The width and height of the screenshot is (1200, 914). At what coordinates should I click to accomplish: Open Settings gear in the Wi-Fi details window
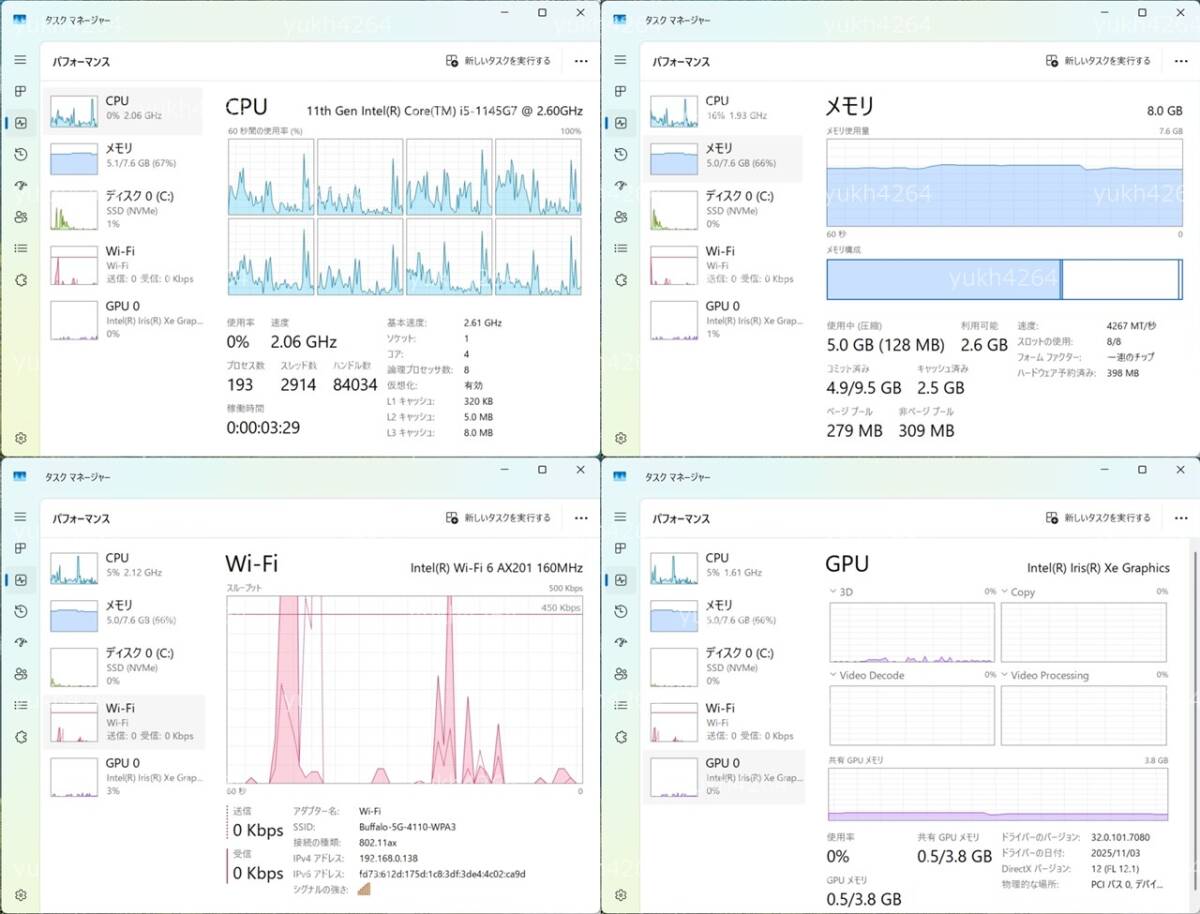[x=20, y=895]
